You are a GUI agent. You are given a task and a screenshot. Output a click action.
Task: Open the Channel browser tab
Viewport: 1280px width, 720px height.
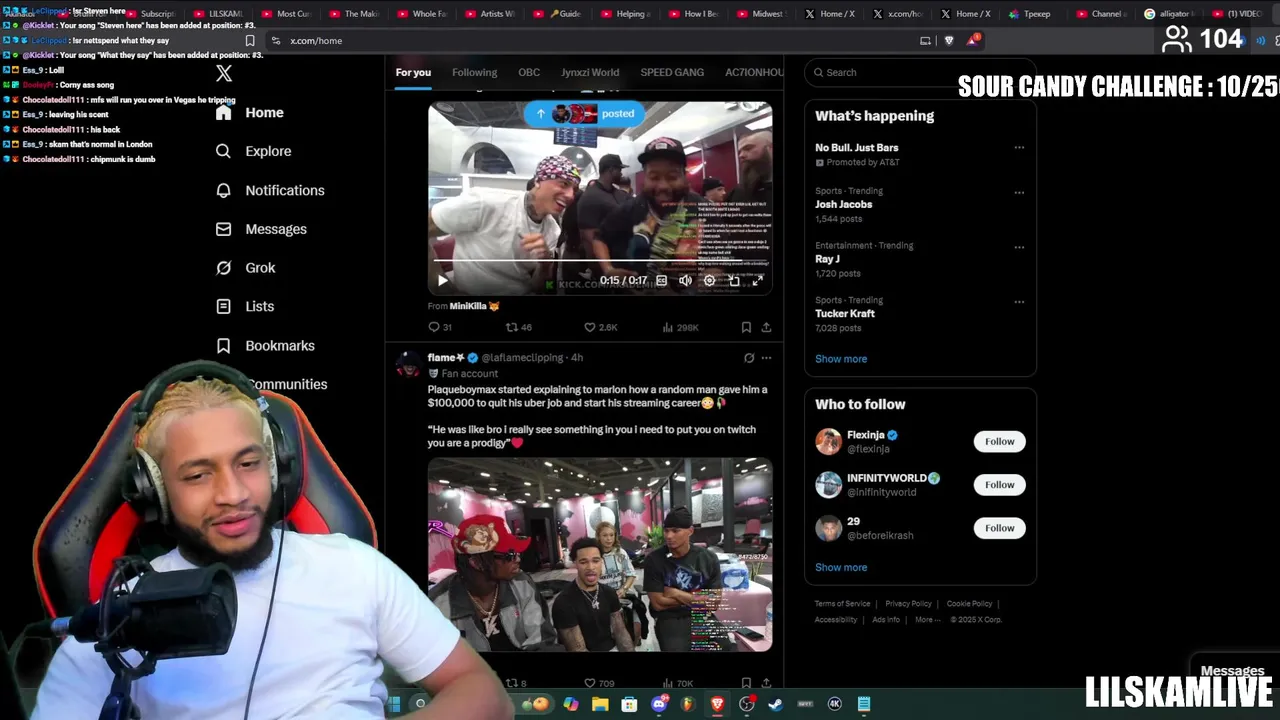pos(1104,14)
